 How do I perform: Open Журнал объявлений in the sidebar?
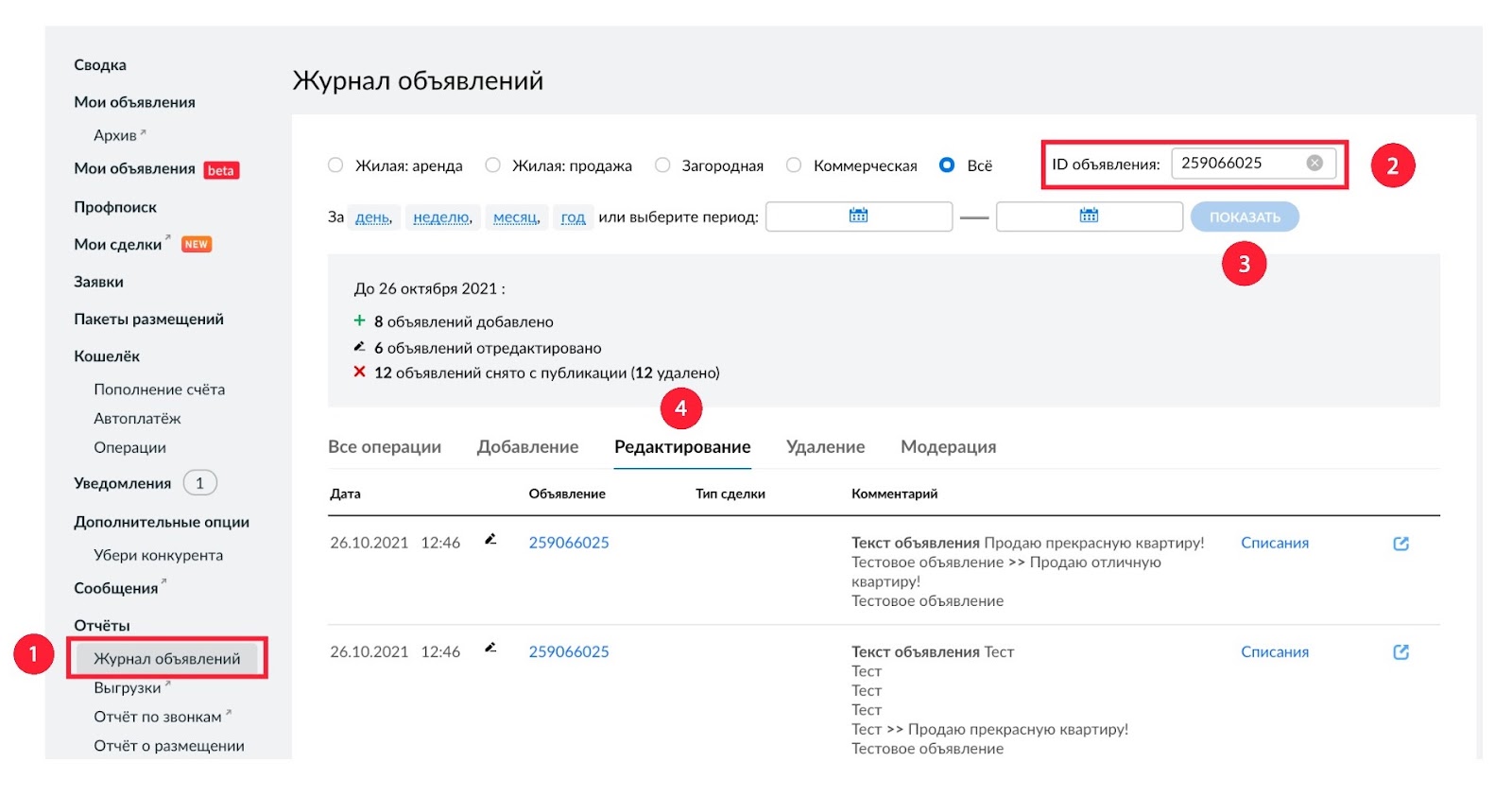click(x=166, y=658)
